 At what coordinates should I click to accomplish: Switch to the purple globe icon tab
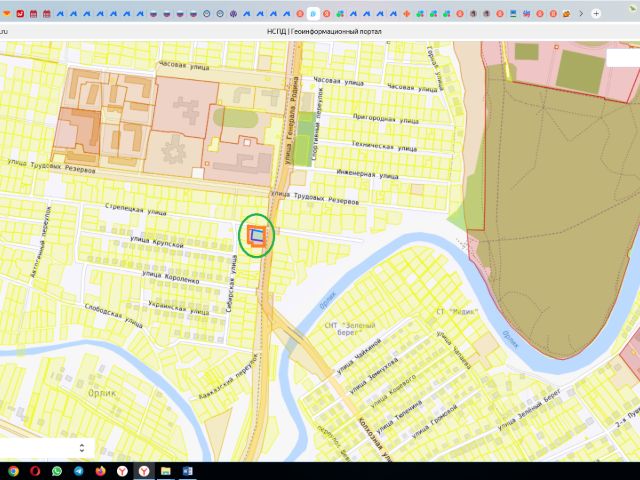click(x=233, y=13)
